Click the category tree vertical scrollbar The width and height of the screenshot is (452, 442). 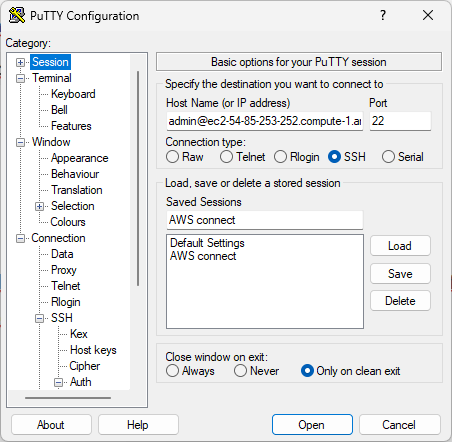point(138,178)
